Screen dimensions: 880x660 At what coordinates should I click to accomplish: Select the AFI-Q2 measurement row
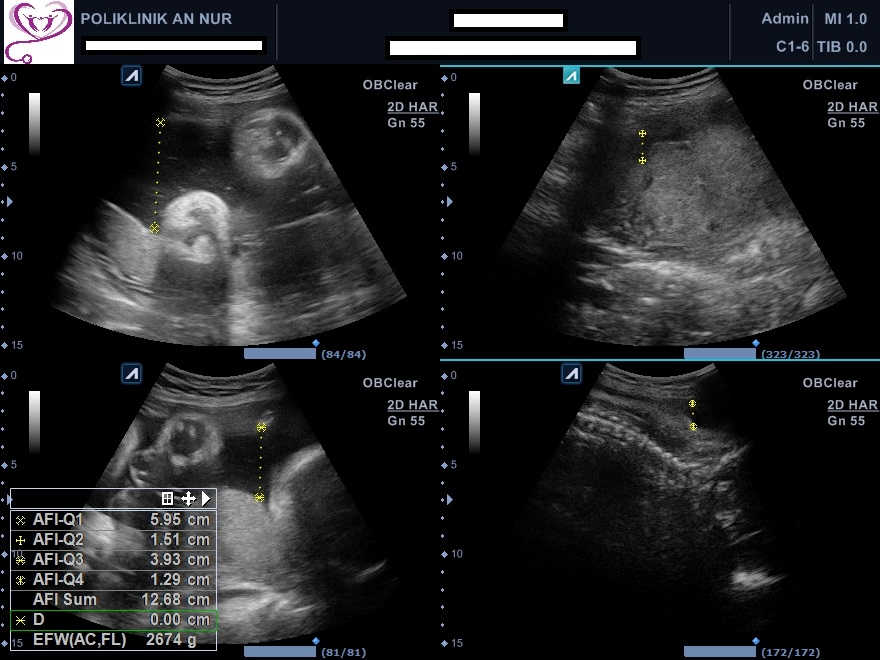(x=114, y=540)
